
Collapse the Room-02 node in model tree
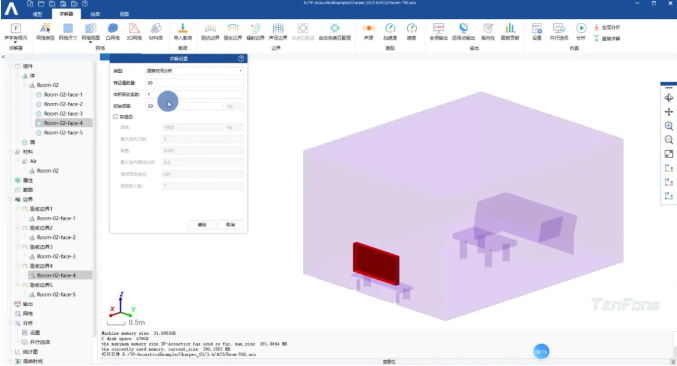[25, 85]
